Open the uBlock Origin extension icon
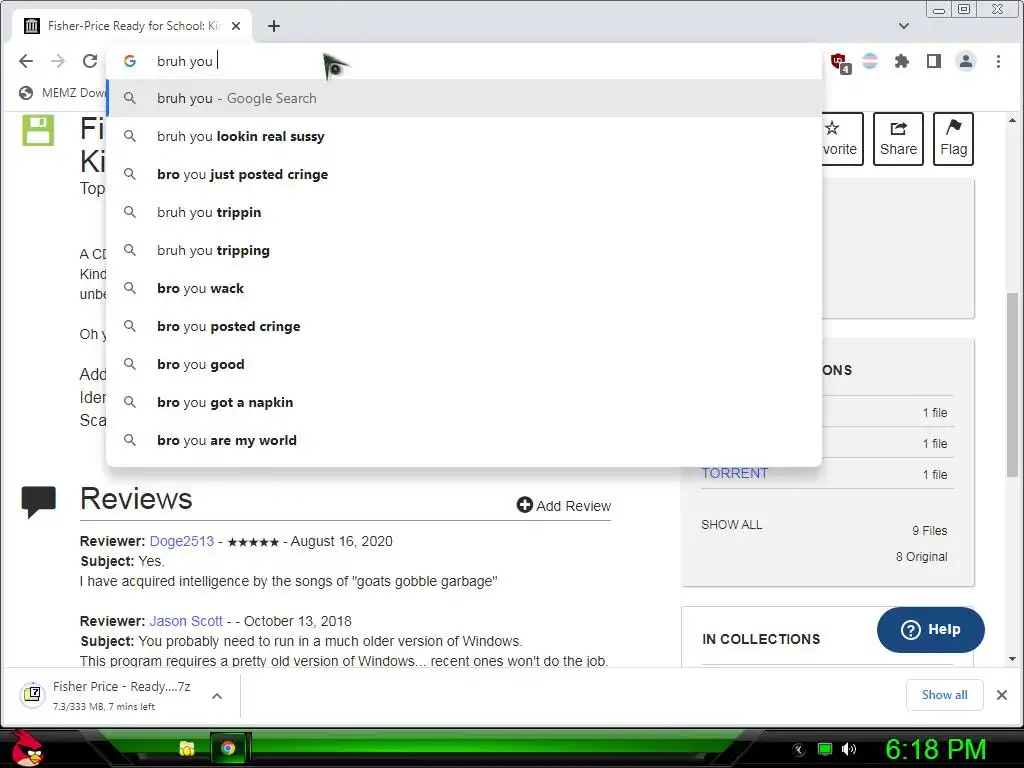This screenshot has width=1024, height=768. click(x=840, y=62)
